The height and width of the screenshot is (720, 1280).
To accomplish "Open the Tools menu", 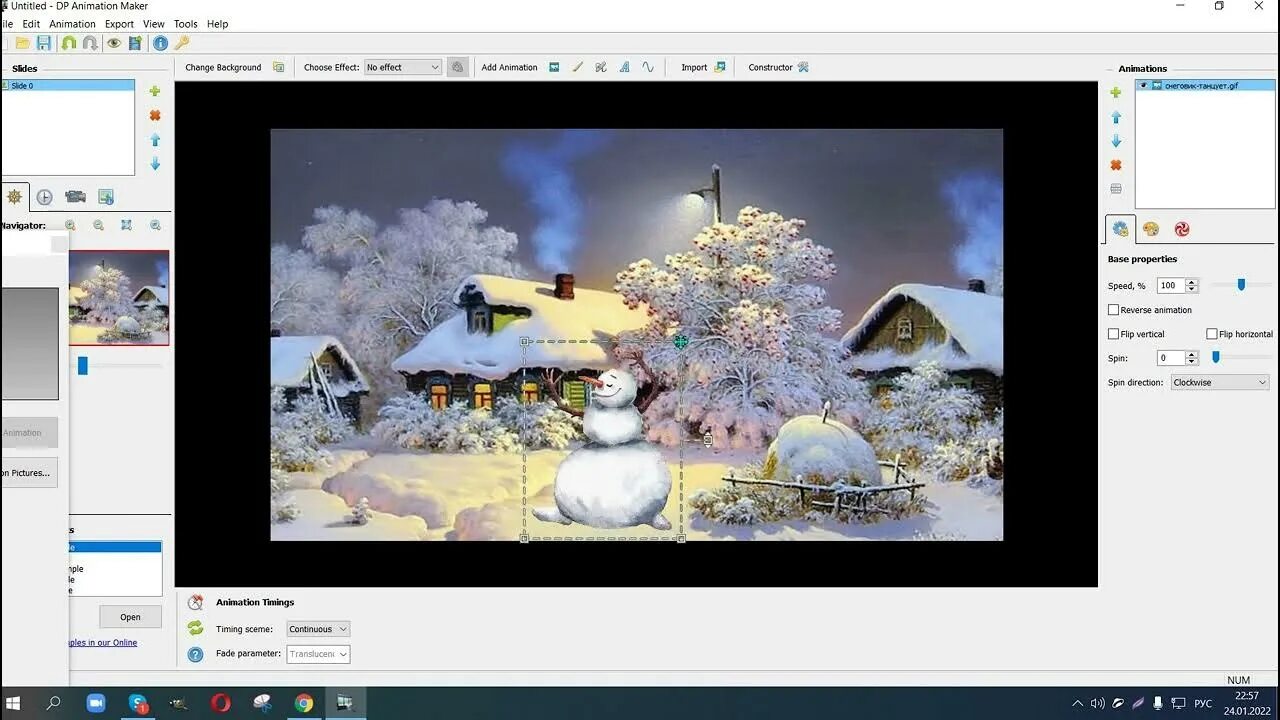I will (186, 24).
